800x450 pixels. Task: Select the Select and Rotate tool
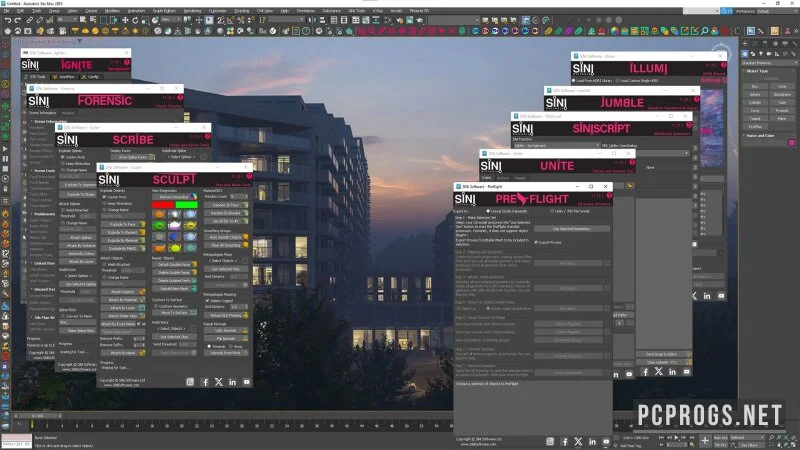(135, 20)
